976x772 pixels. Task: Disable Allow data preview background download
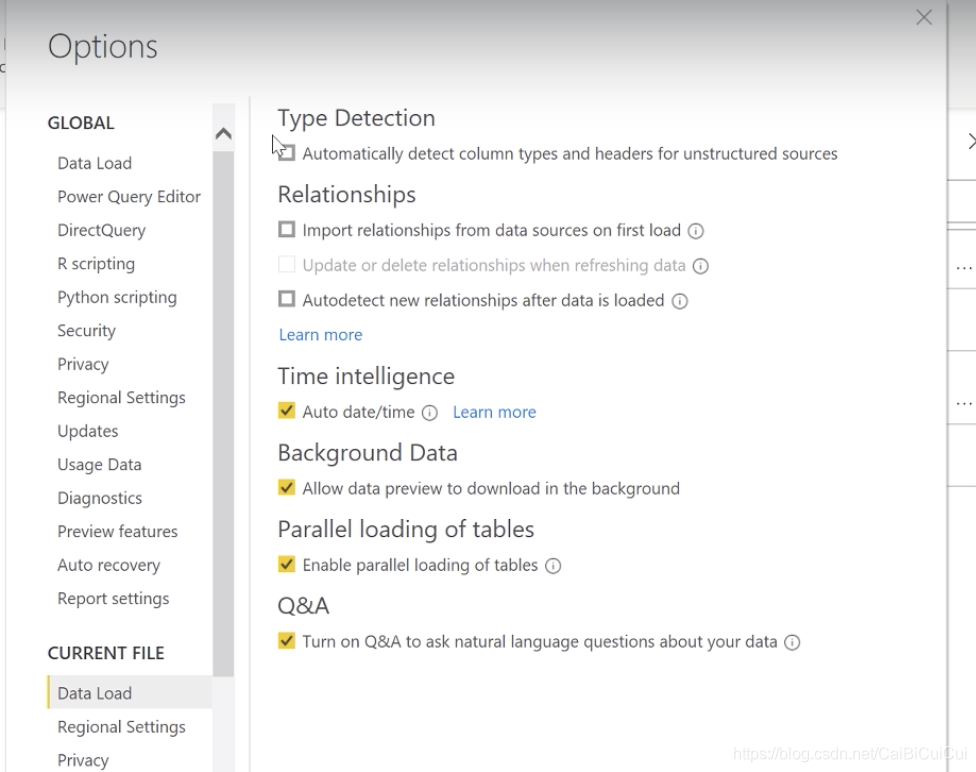(x=286, y=487)
